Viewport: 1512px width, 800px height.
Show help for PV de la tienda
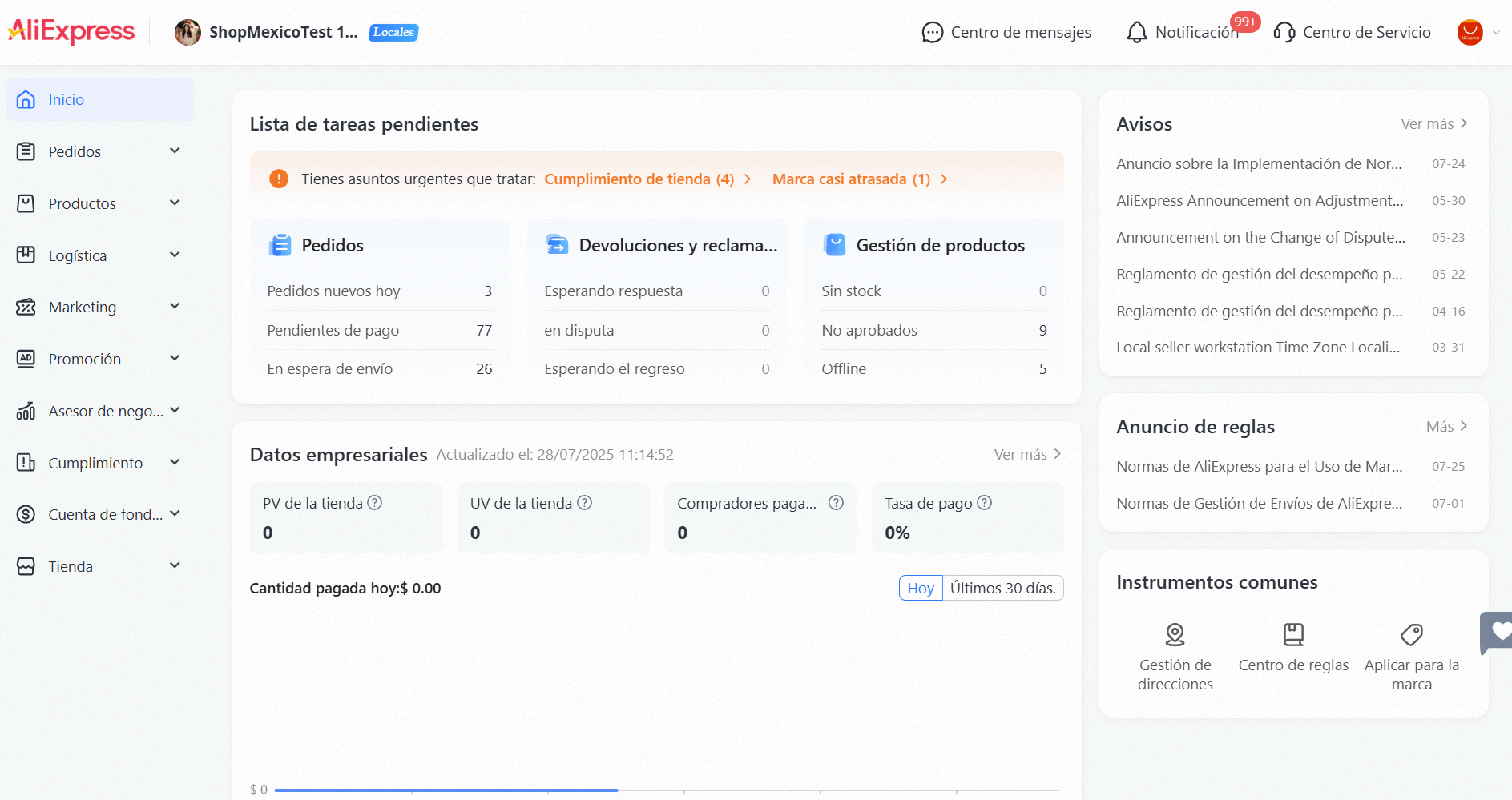[374, 502]
